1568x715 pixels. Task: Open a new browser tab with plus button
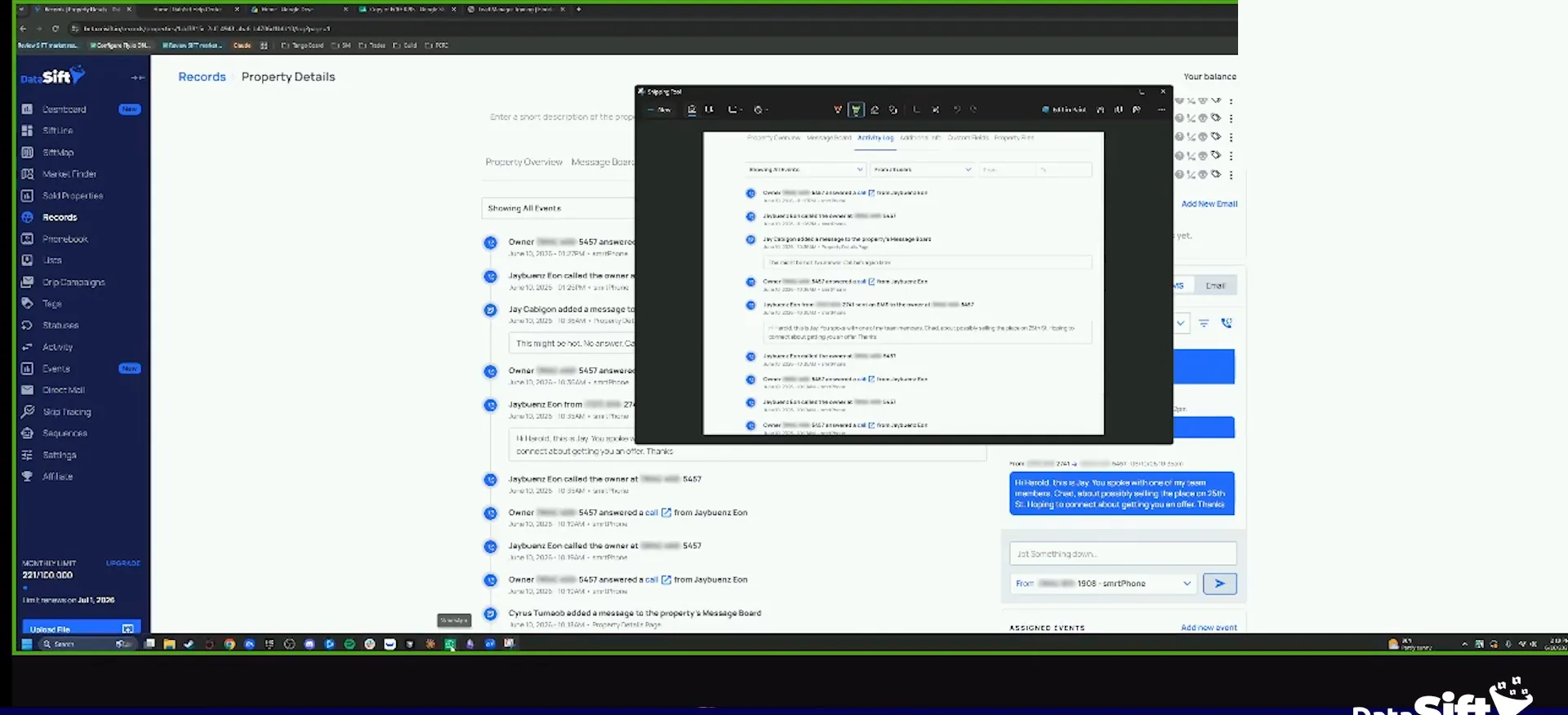578,10
